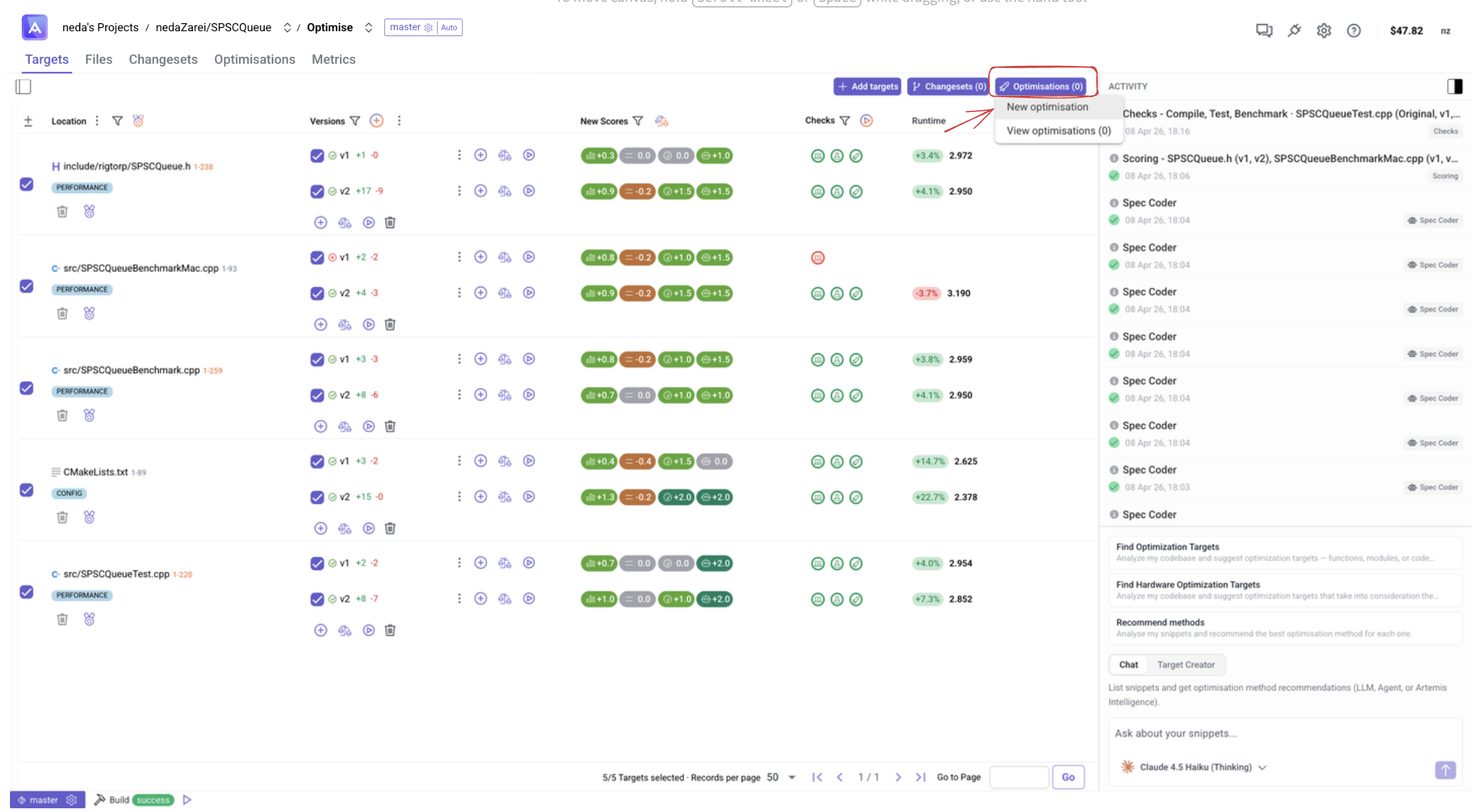Toggle the right activity panel collapse icon
Viewport: 1475px width, 812px height.
(x=1455, y=87)
